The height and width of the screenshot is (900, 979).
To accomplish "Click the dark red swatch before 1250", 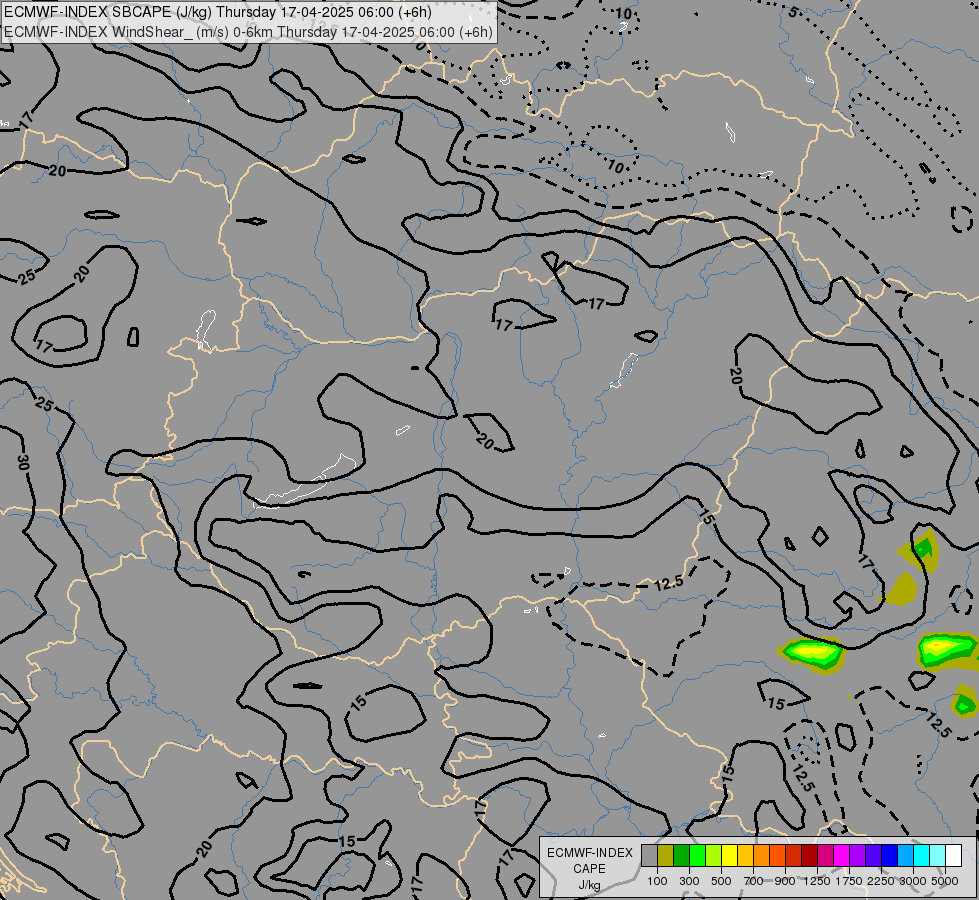I will [809, 856].
